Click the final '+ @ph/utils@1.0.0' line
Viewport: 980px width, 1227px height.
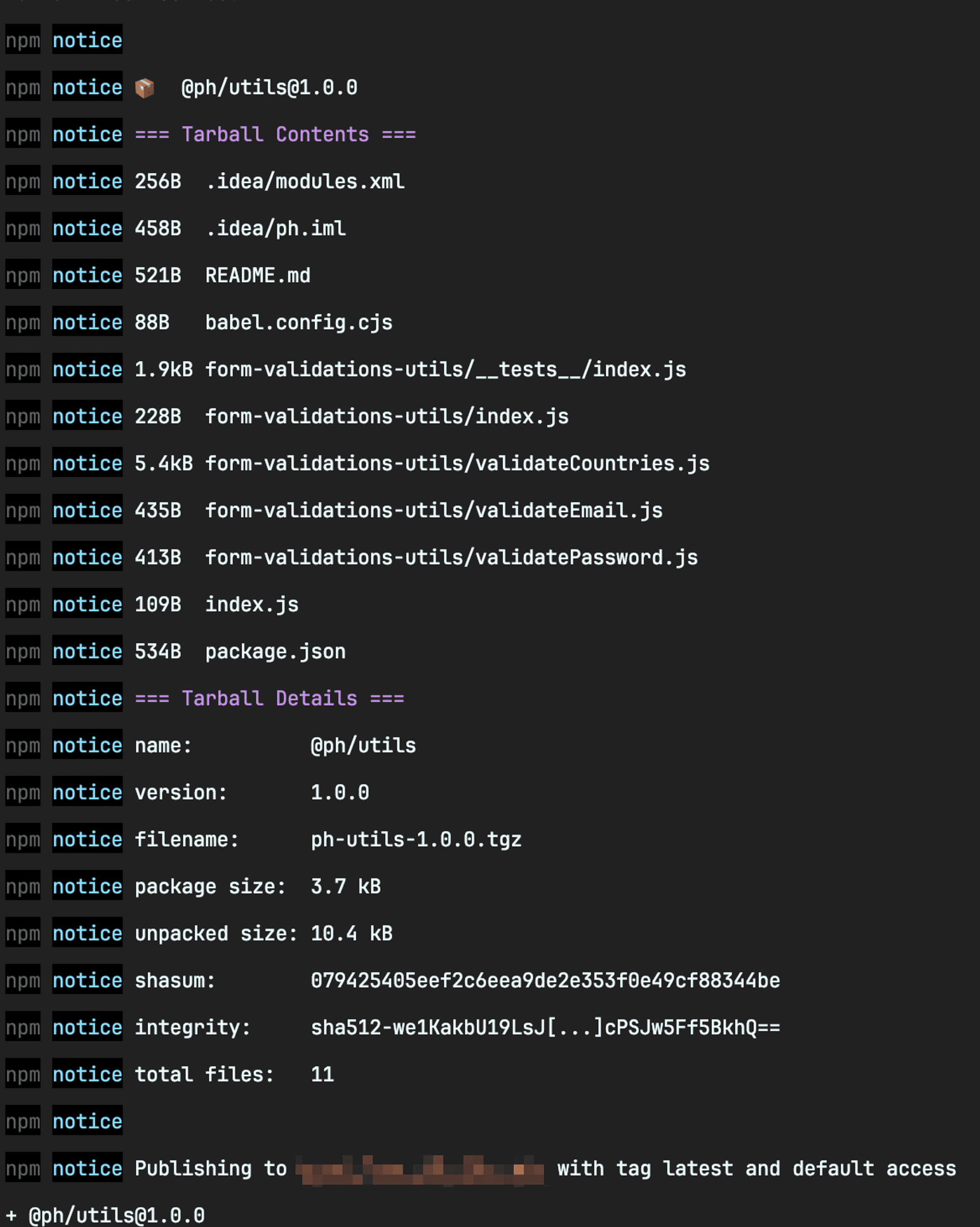pyautogui.click(x=105, y=1215)
